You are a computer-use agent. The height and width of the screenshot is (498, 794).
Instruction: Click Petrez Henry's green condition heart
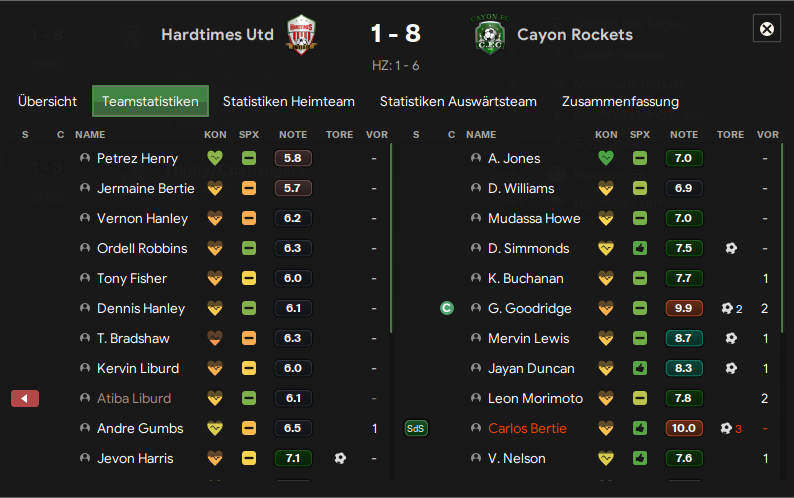click(215, 158)
